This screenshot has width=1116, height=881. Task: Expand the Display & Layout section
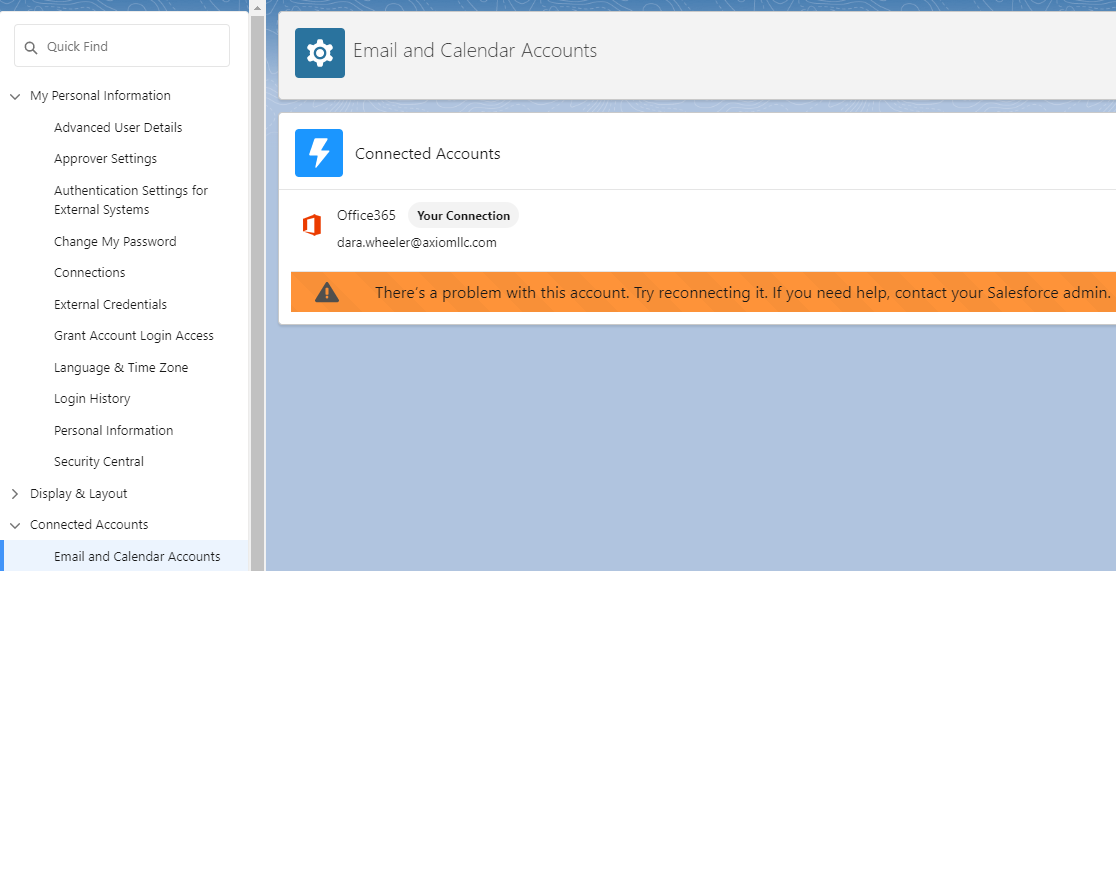tap(14, 493)
